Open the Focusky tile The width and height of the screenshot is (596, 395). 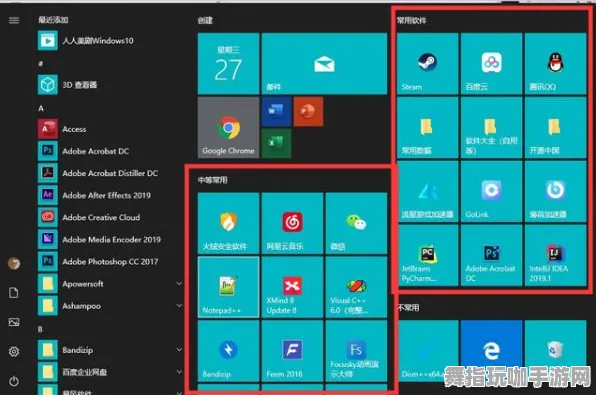356,351
